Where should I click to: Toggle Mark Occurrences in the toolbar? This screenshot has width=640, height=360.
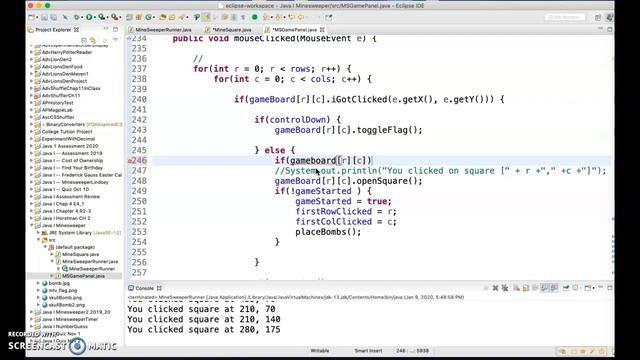click(x=207, y=17)
